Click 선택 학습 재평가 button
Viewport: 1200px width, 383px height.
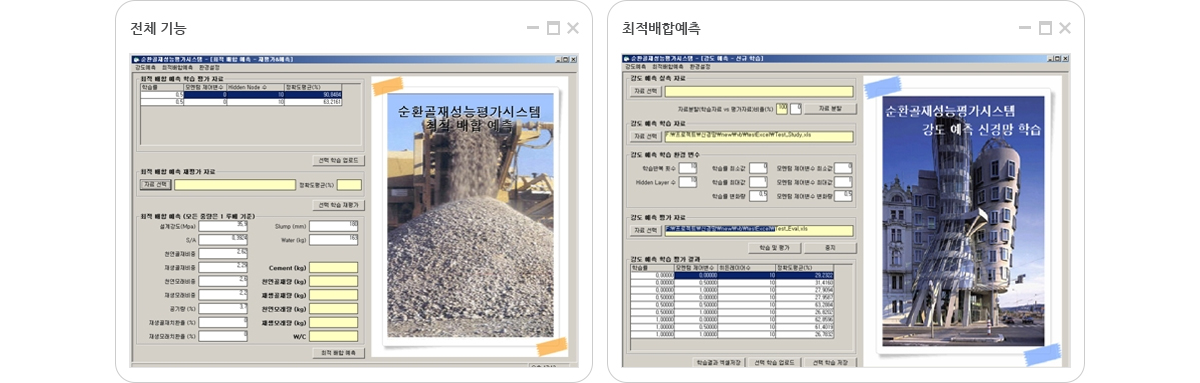pyautogui.click(x=340, y=205)
